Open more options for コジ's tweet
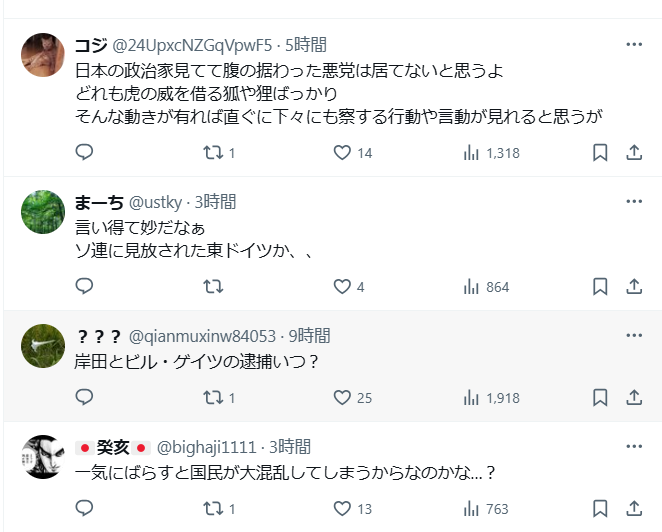Viewport: 662px width, 532px height. [634, 45]
